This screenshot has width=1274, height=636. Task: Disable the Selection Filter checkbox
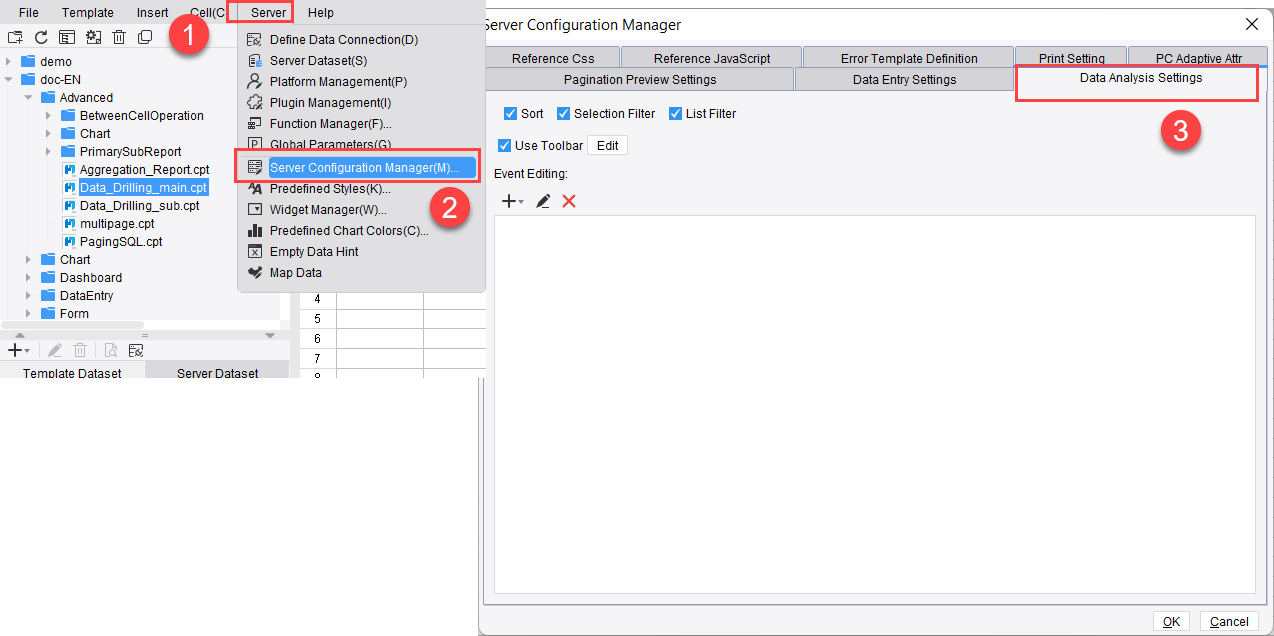pyautogui.click(x=562, y=113)
